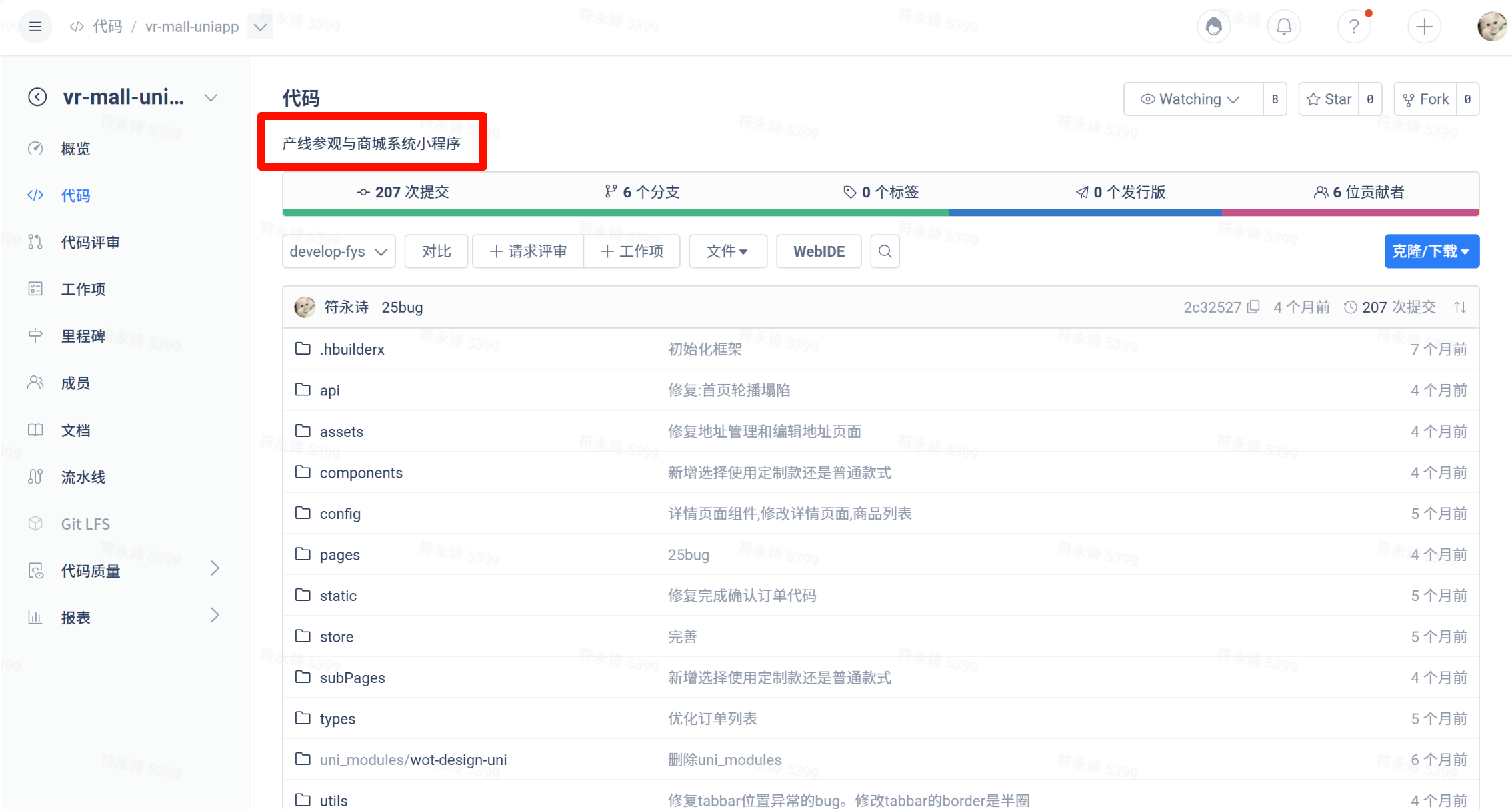Expand the 报表 section

point(215,616)
